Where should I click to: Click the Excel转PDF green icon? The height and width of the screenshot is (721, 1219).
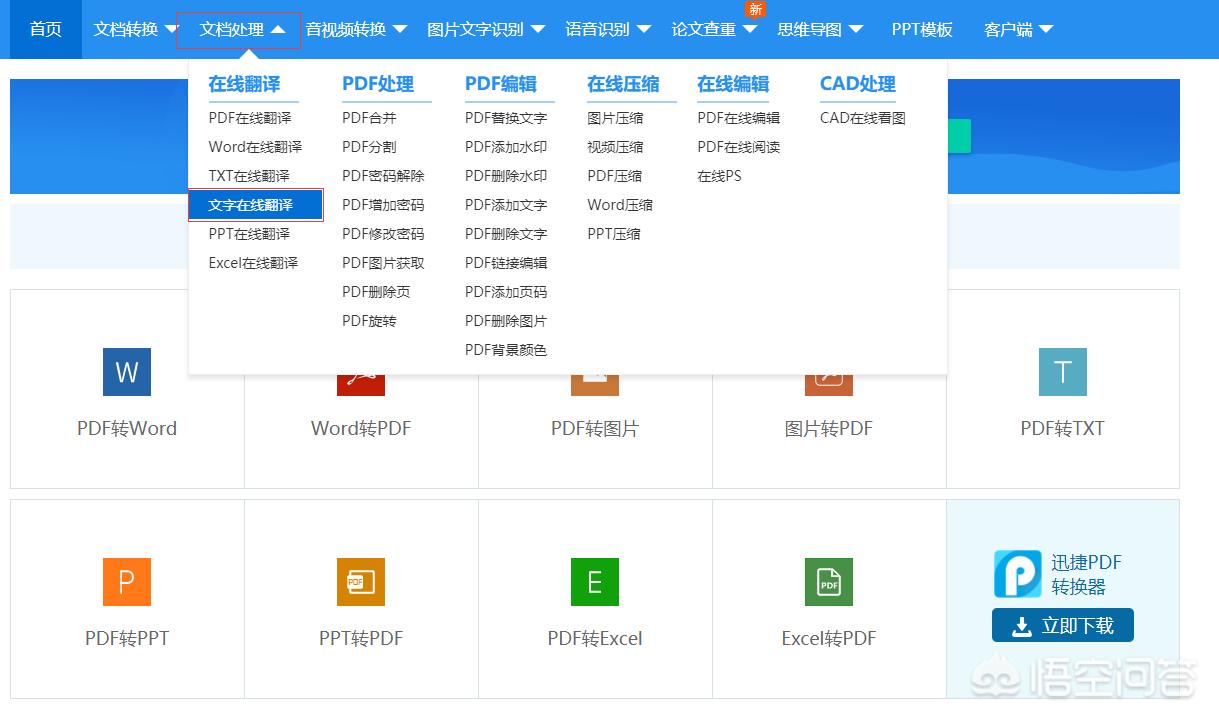point(829,582)
